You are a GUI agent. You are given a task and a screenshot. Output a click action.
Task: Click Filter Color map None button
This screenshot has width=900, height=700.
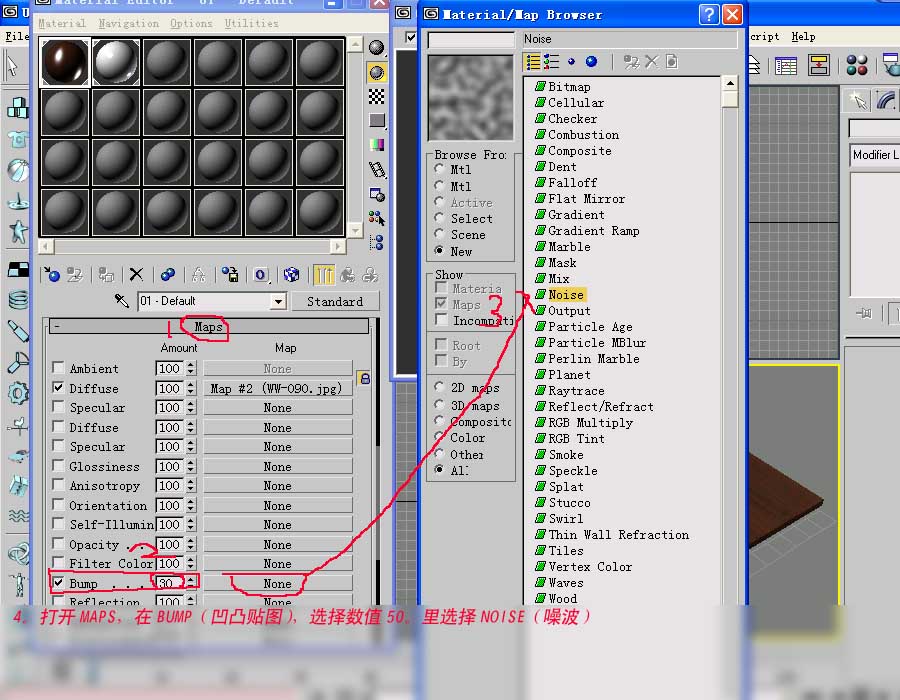pyautogui.click(x=278, y=563)
